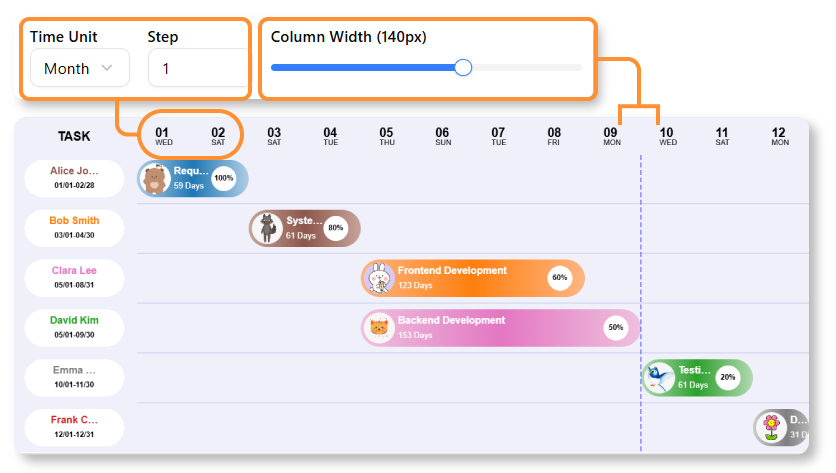
Task: Click the Frontend Development task bar title
Action: click(452, 271)
